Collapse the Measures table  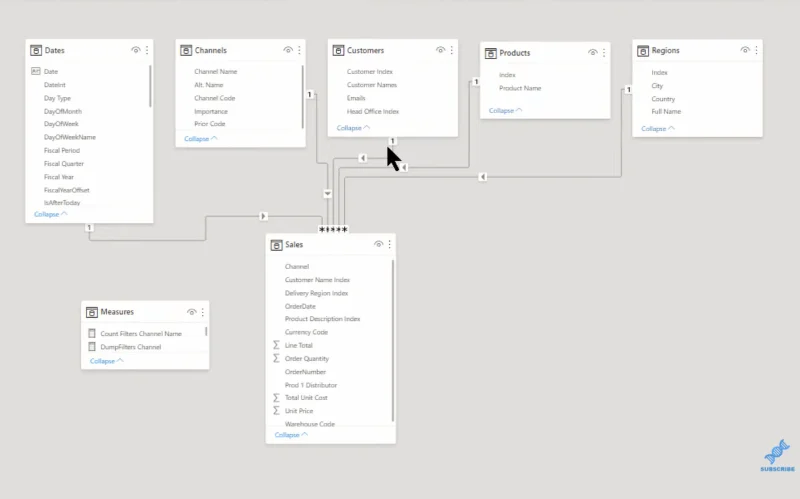coord(106,361)
